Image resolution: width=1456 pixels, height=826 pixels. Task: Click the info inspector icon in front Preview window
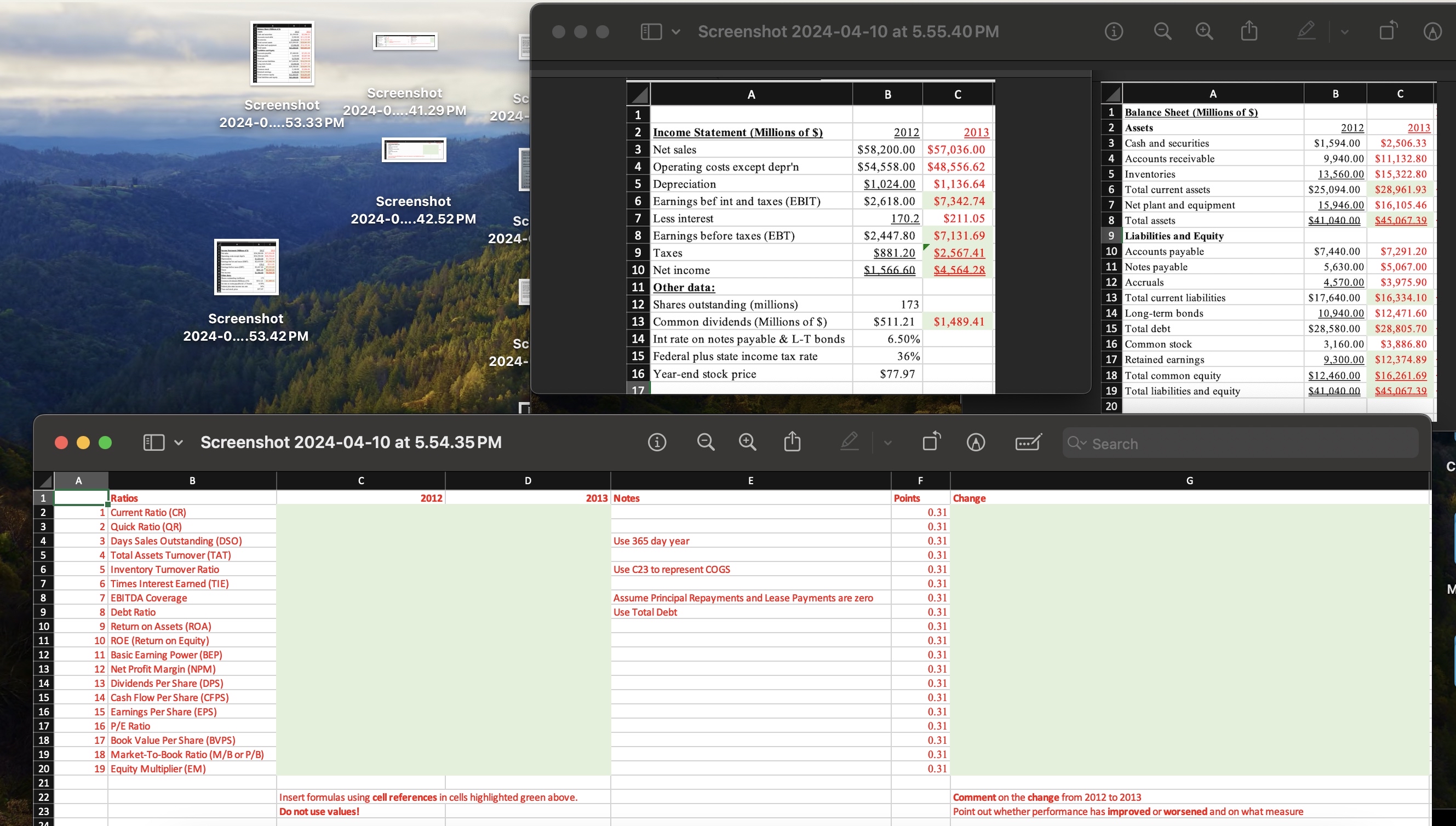coord(657,442)
